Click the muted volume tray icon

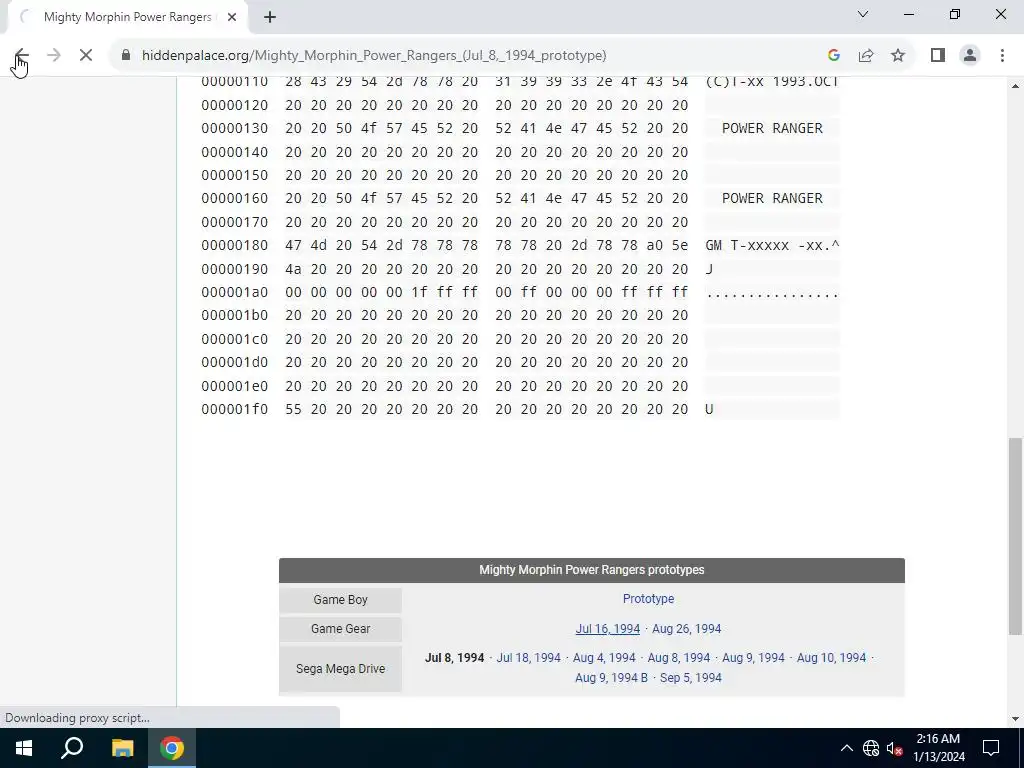pyautogui.click(x=894, y=748)
